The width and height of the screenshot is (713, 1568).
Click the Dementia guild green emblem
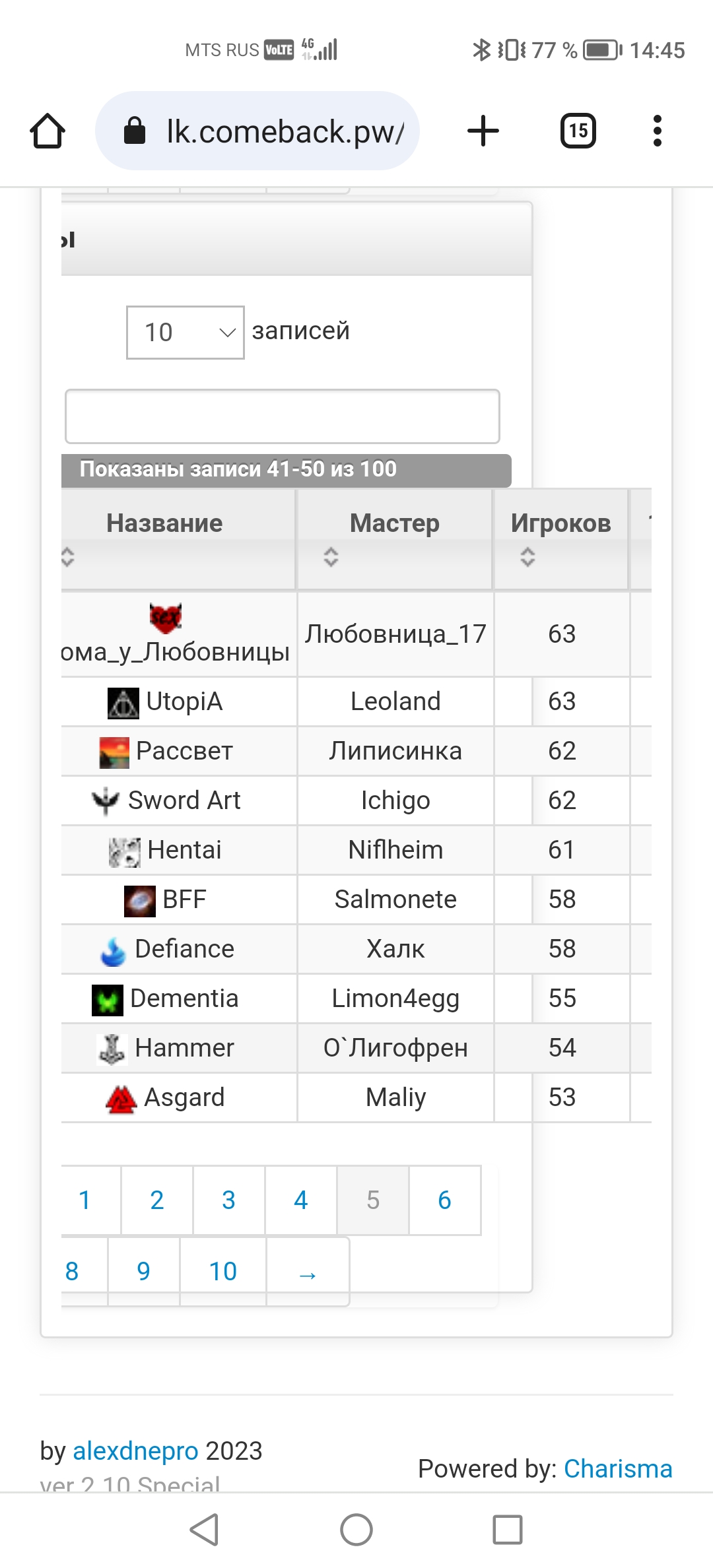108,1000
